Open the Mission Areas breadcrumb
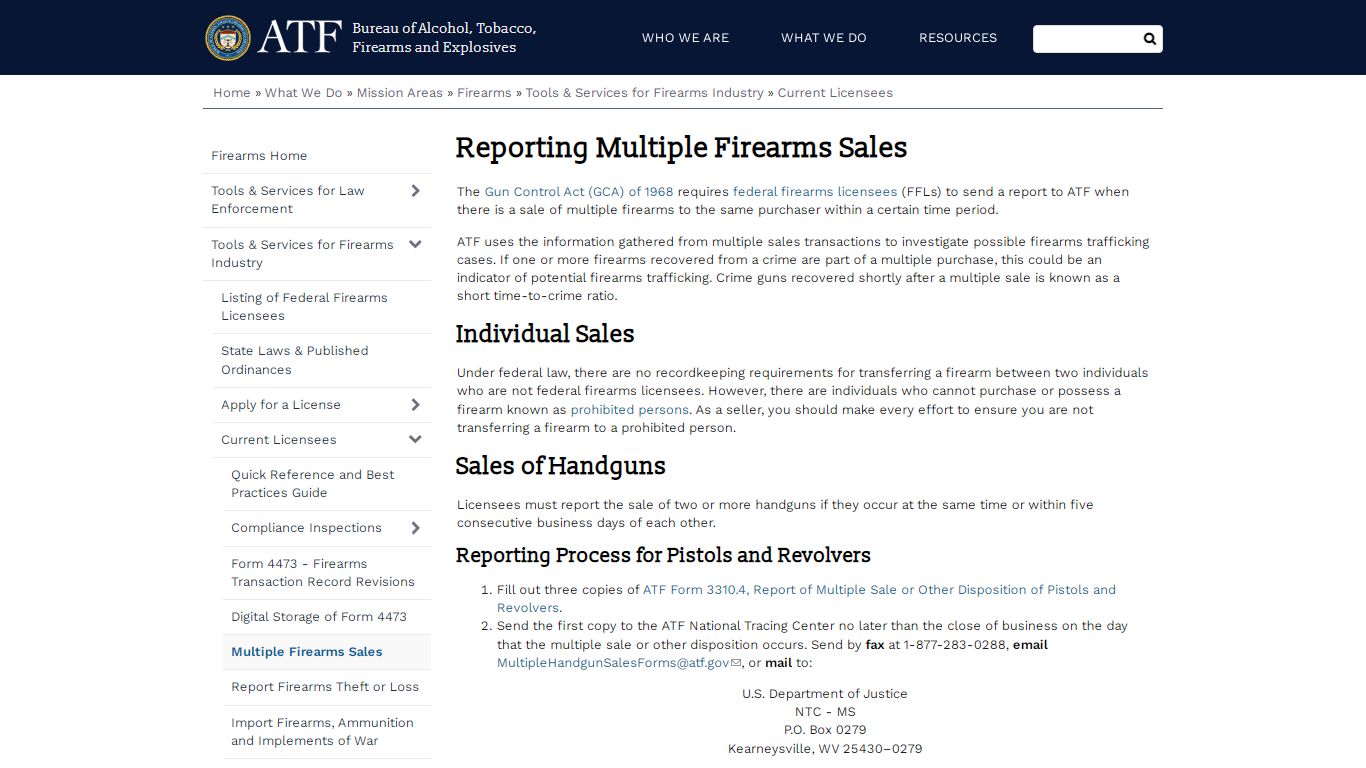1366x768 pixels. 400,92
